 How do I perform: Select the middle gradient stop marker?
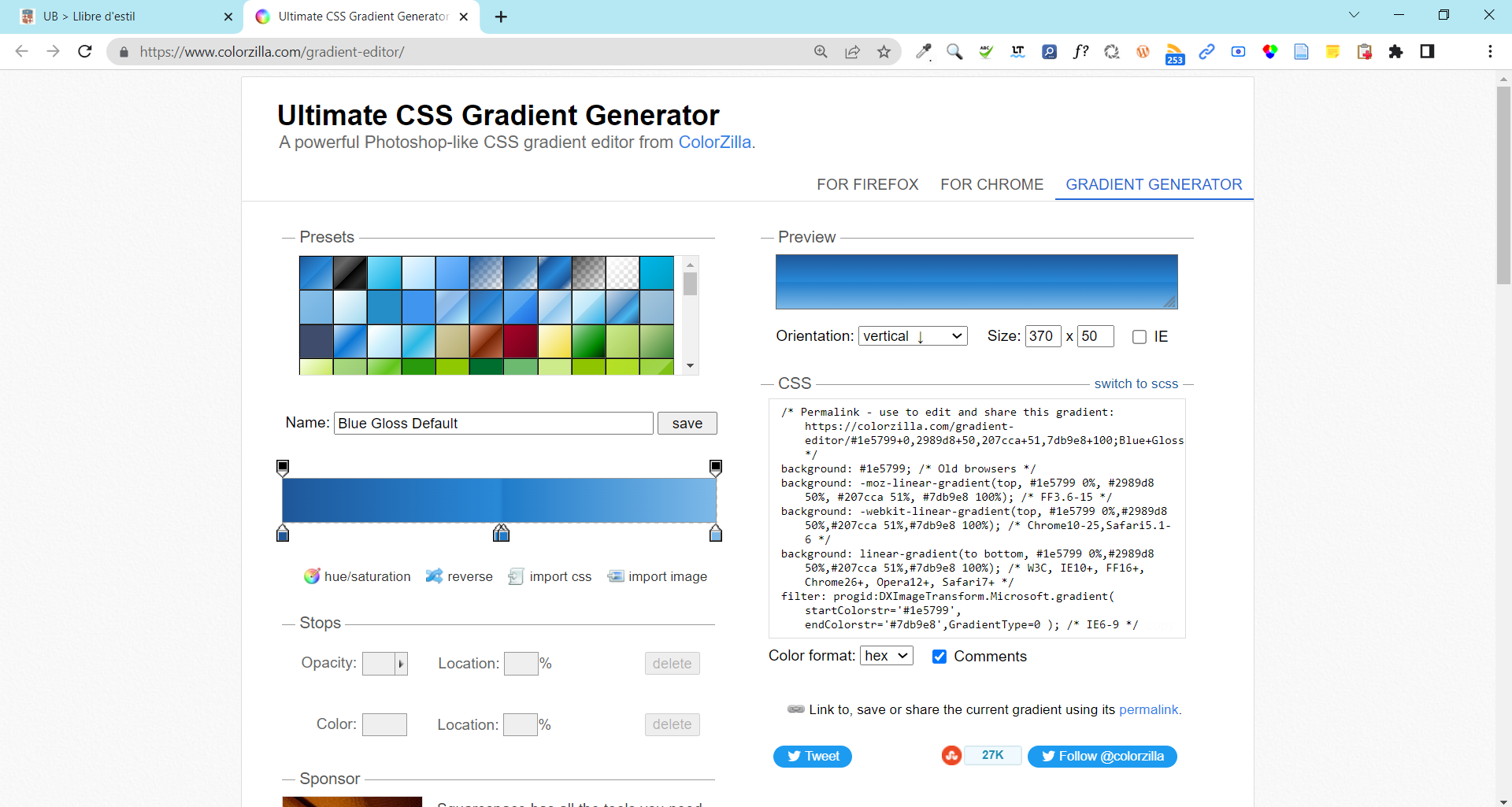[x=502, y=534]
